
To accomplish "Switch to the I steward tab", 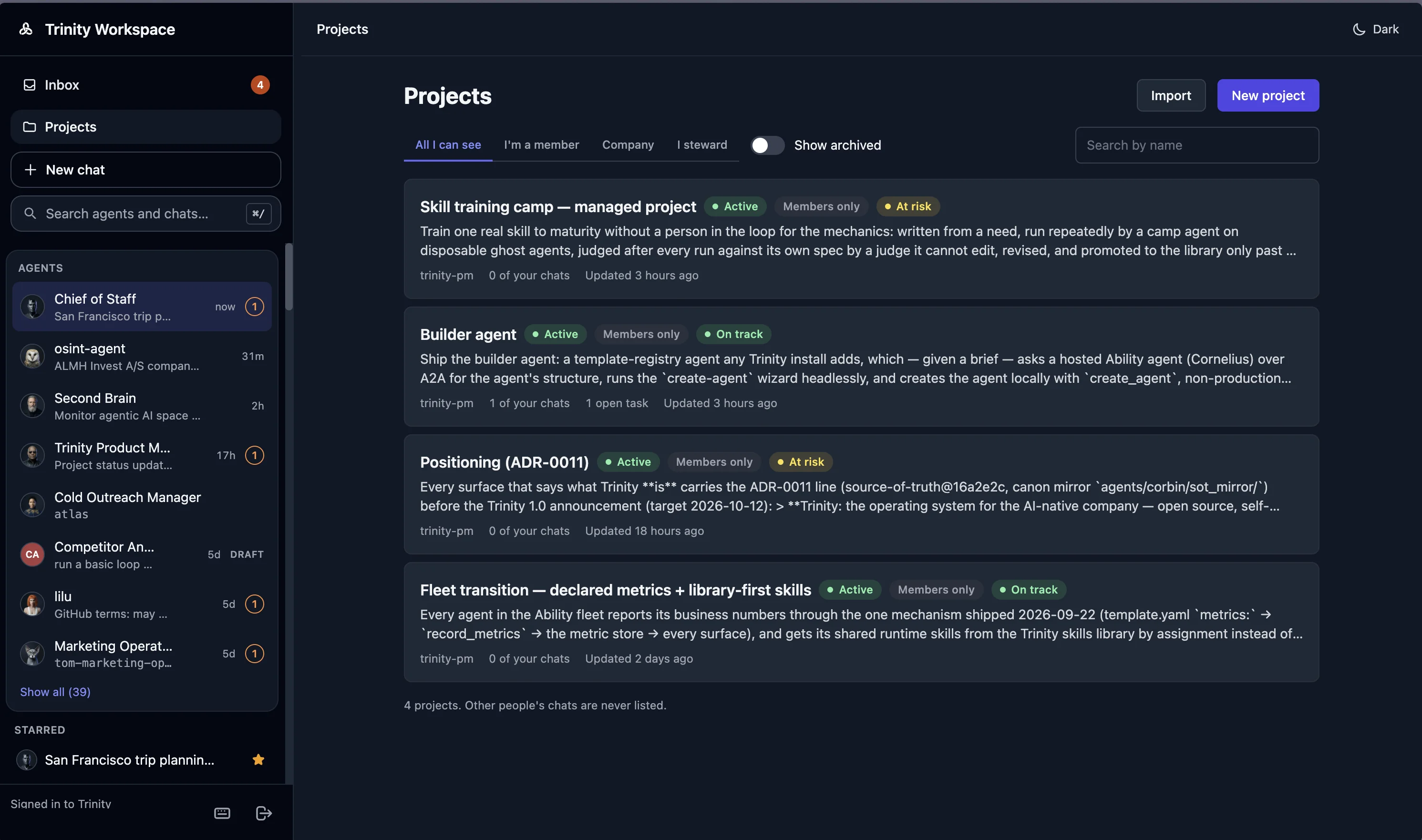I will point(702,145).
